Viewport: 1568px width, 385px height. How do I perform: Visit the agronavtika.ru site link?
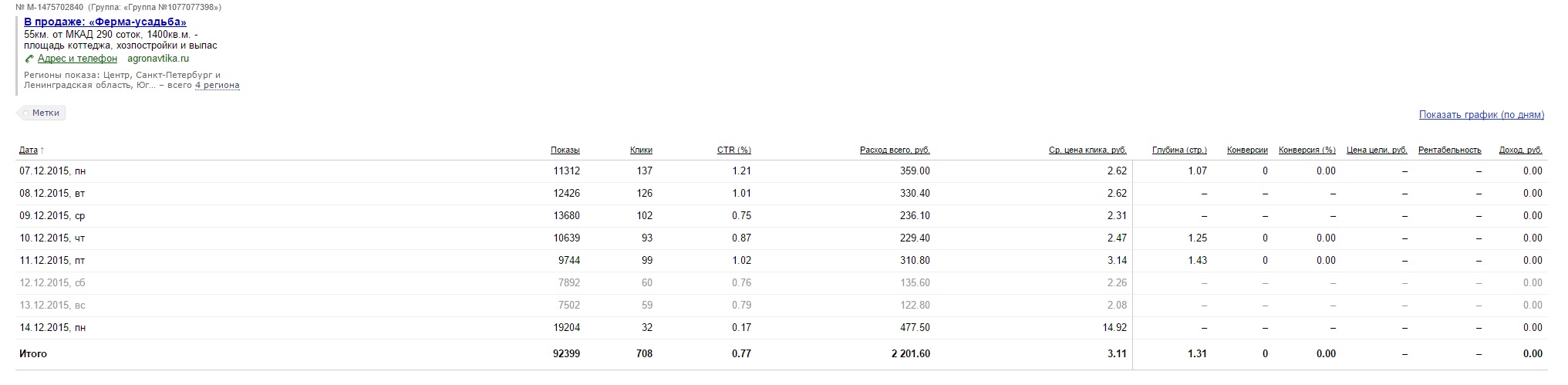pyautogui.click(x=158, y=59)
